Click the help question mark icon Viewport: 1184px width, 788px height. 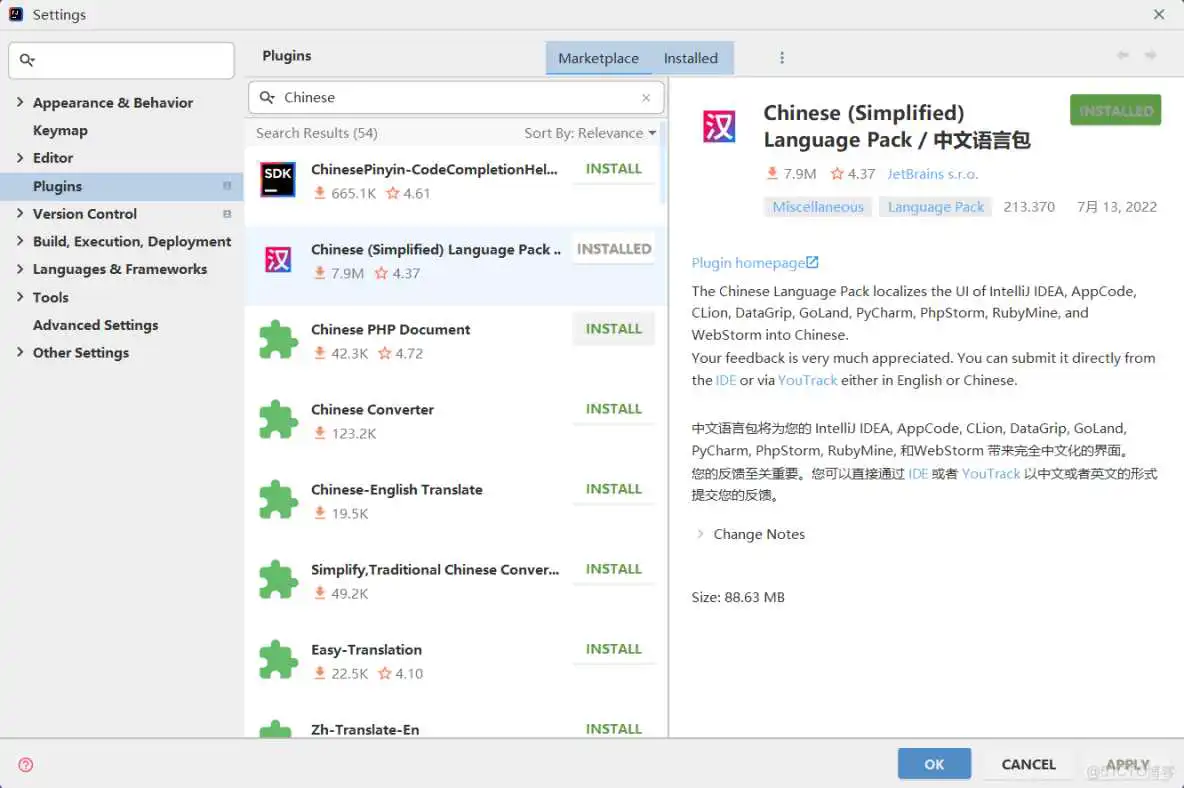(26, 765)
